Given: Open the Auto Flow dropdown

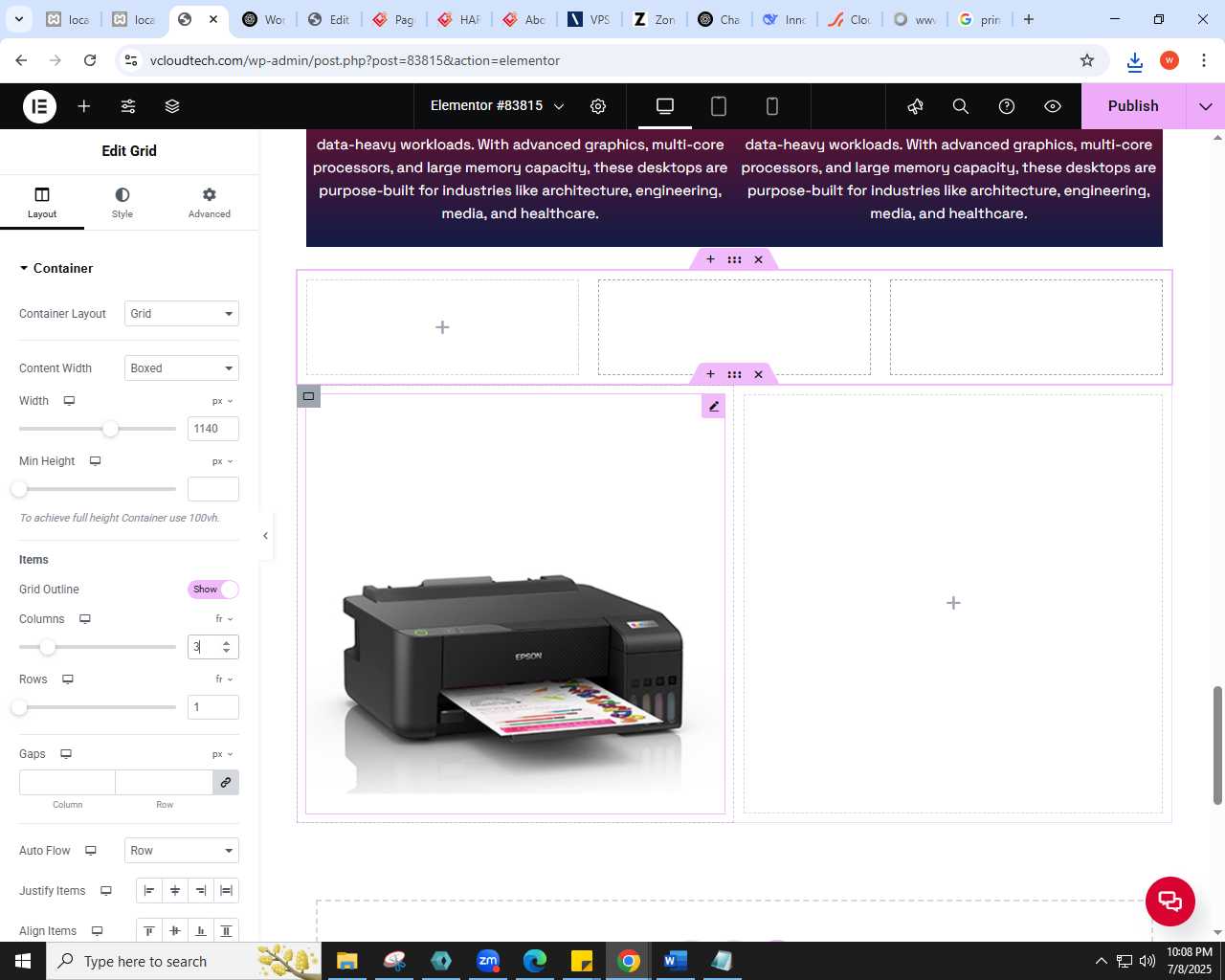Looking at the screenshot, I should click(x=182, y=851).
